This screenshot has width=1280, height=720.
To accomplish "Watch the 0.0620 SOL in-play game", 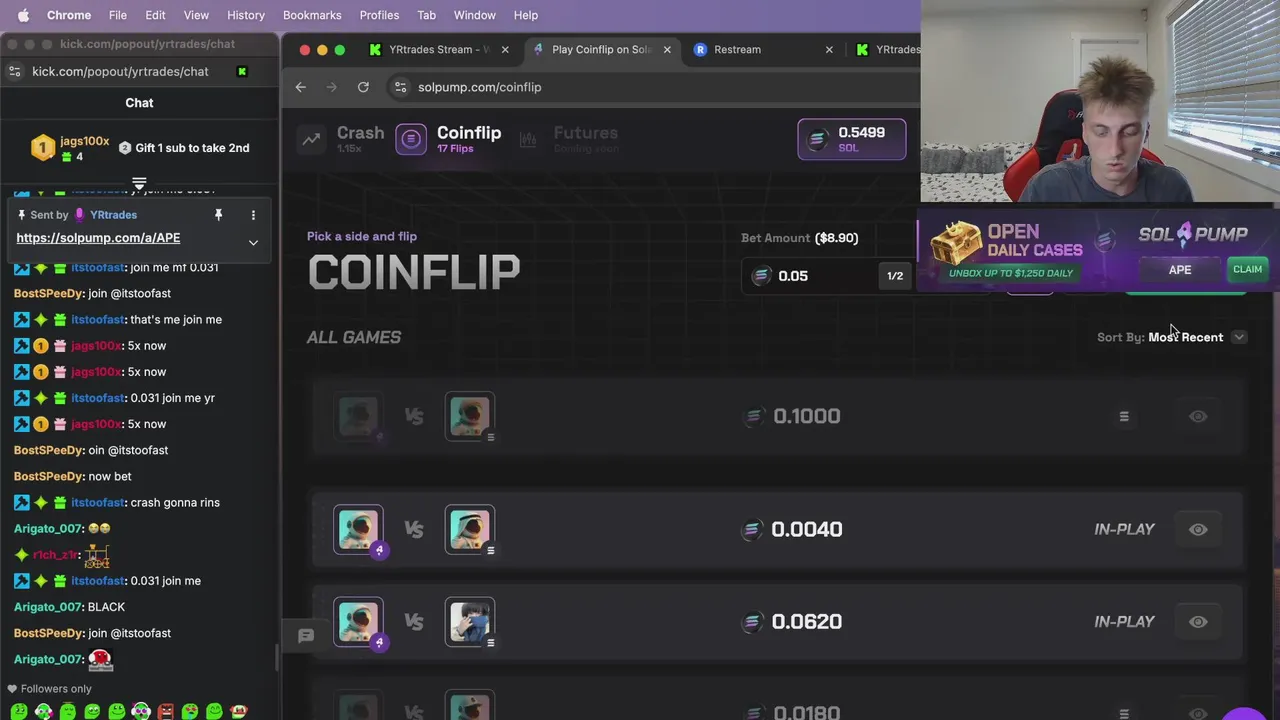I will (x=1198, y=622).
